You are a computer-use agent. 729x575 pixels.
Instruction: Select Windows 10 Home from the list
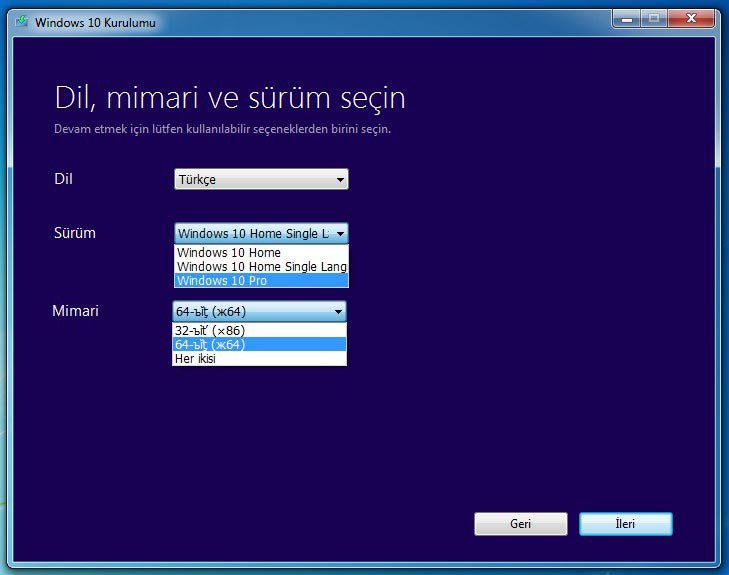click(x=261, y=252)
